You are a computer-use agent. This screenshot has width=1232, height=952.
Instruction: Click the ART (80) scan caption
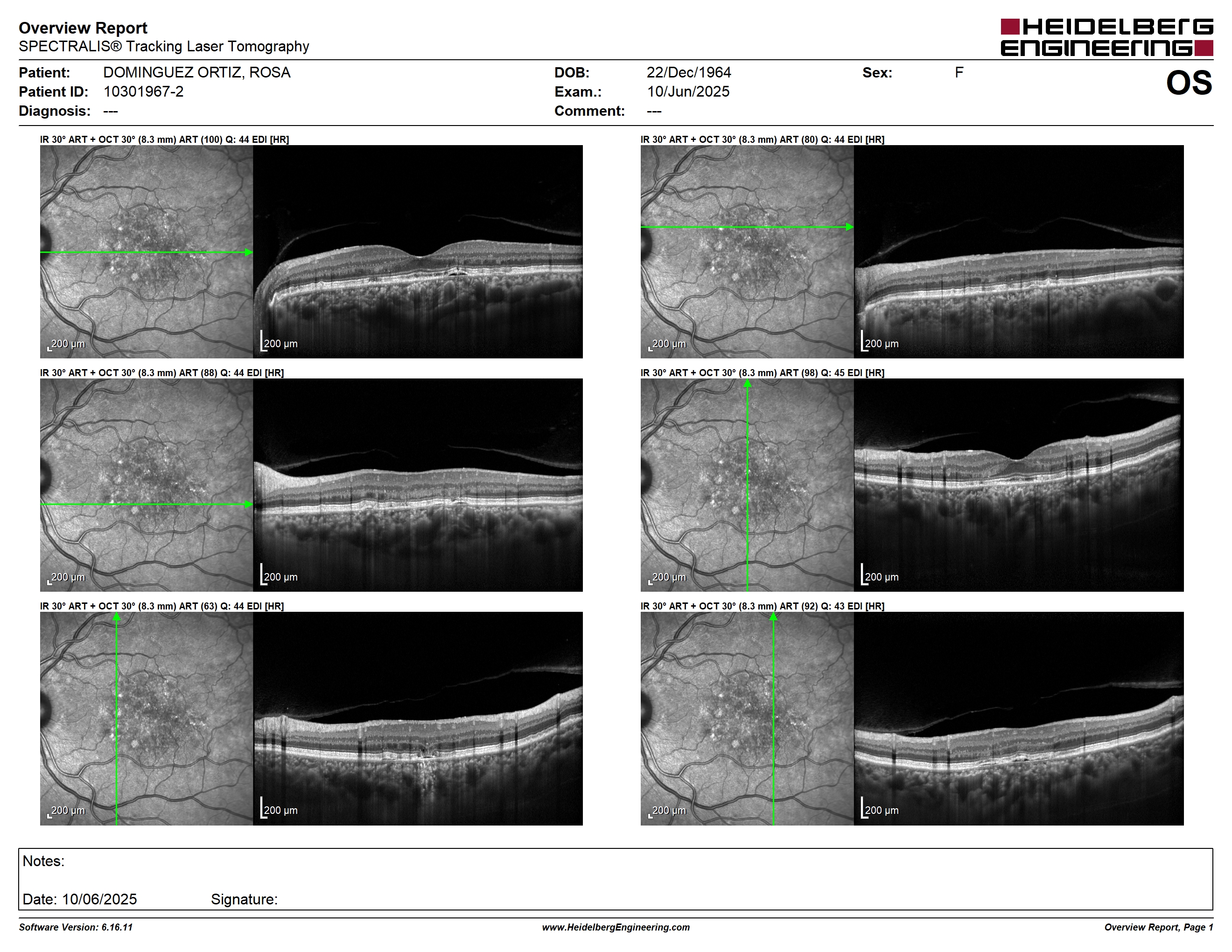762,140
